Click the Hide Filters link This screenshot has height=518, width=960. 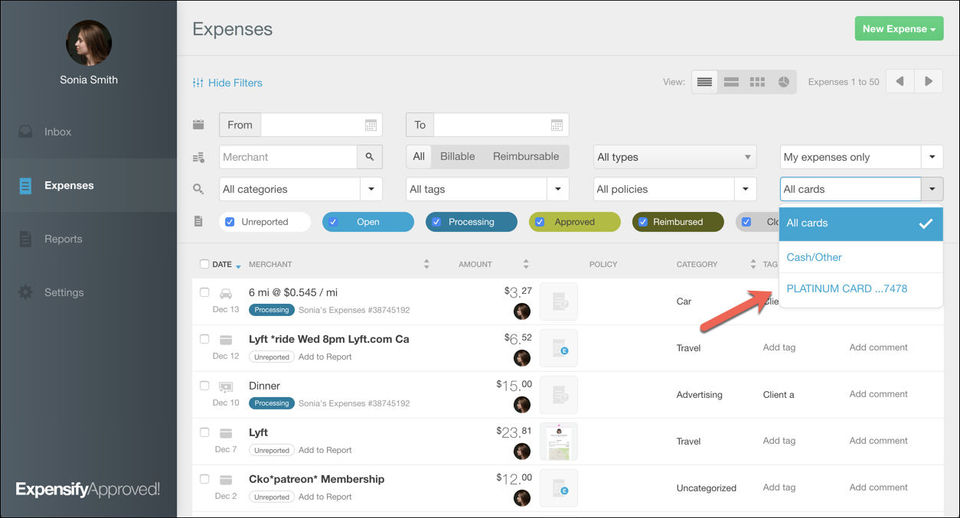(228, 83)
